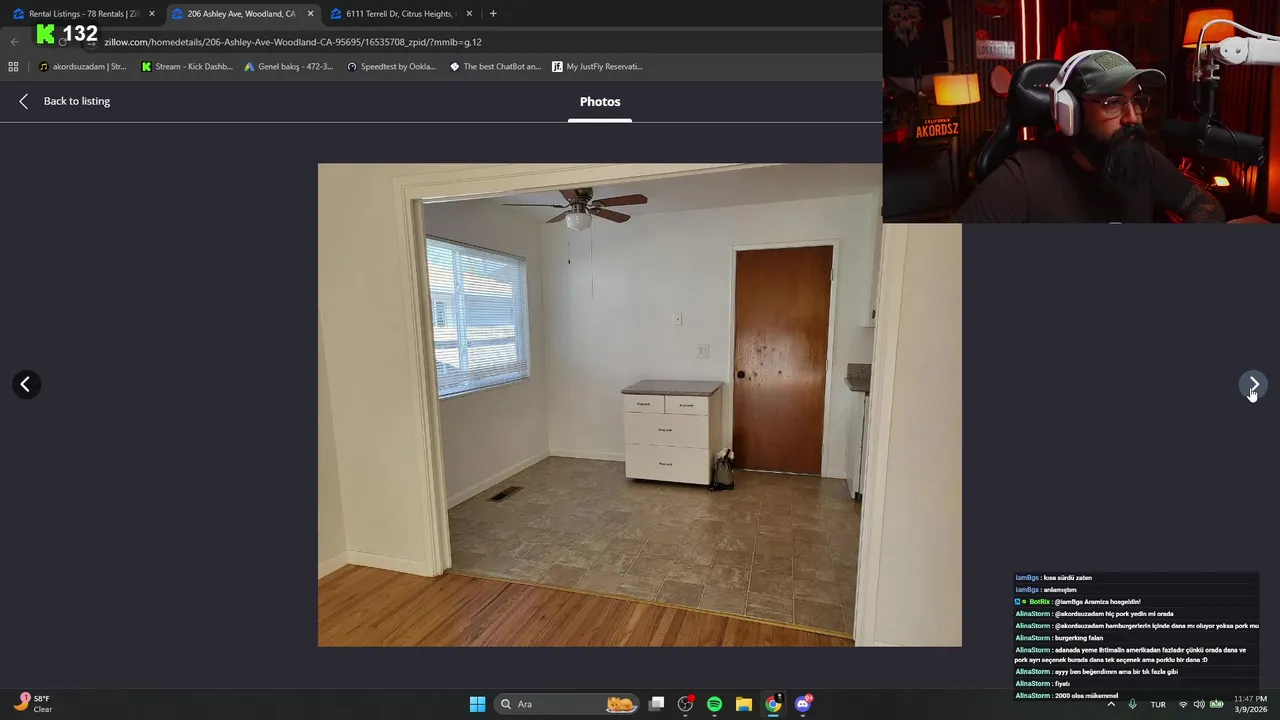Click the Back to listing arrow icon
This screenshot has width=1280, height=720.
pyautogui.click(x=24, y=101)
